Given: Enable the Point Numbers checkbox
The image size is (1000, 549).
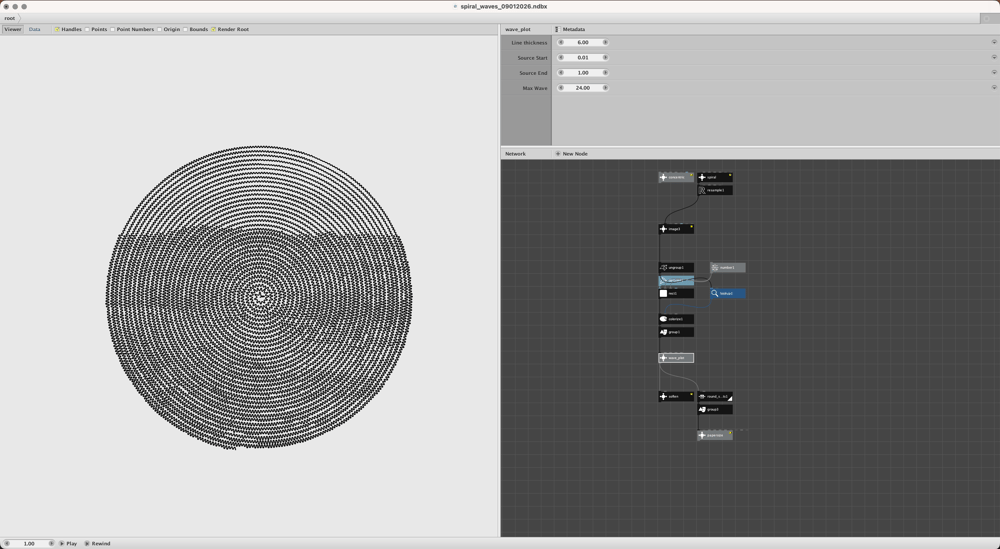Looking at the screenshot, I should (113, 29).
